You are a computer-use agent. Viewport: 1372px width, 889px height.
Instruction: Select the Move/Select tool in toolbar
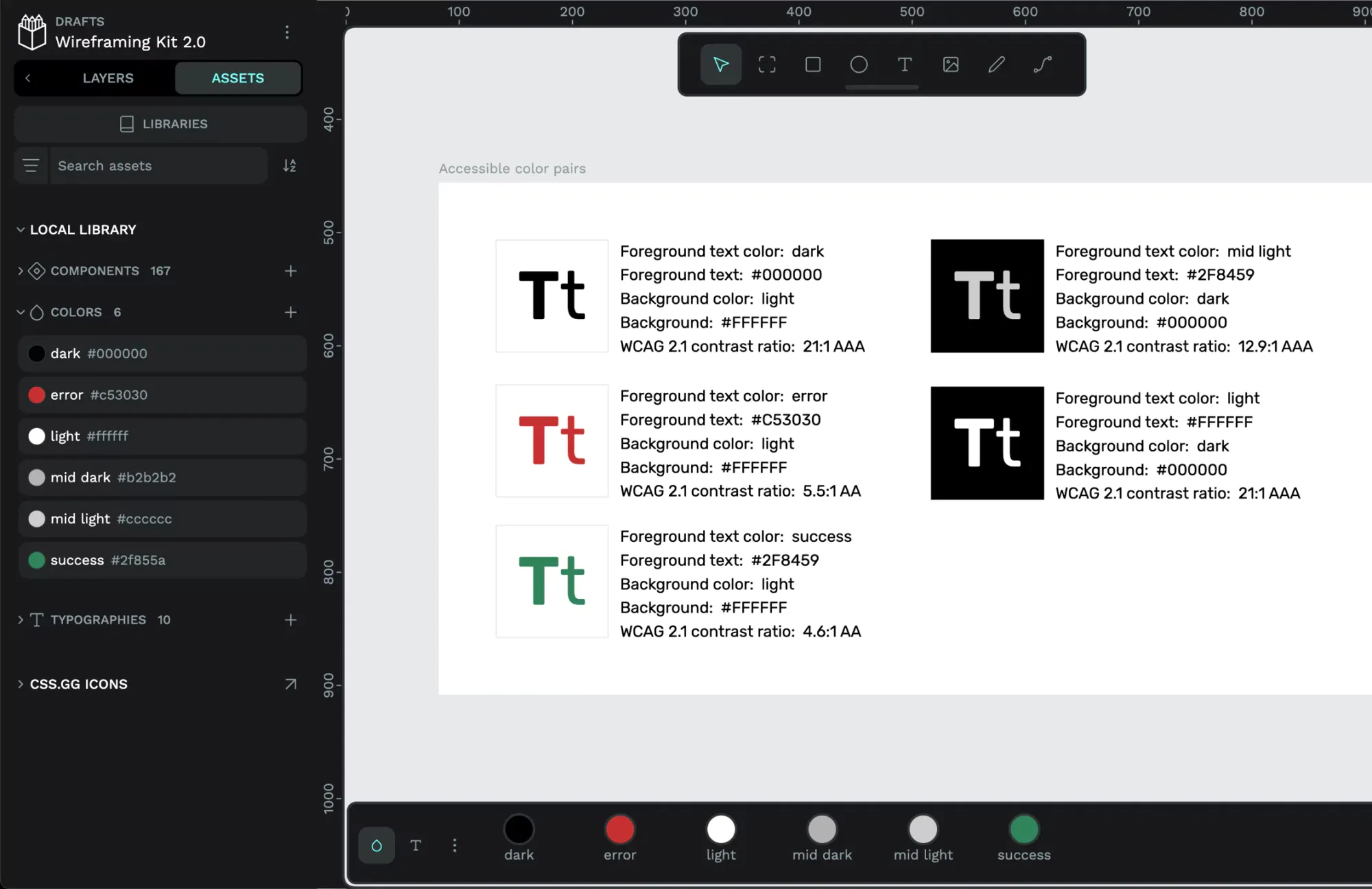pos(721,64)
